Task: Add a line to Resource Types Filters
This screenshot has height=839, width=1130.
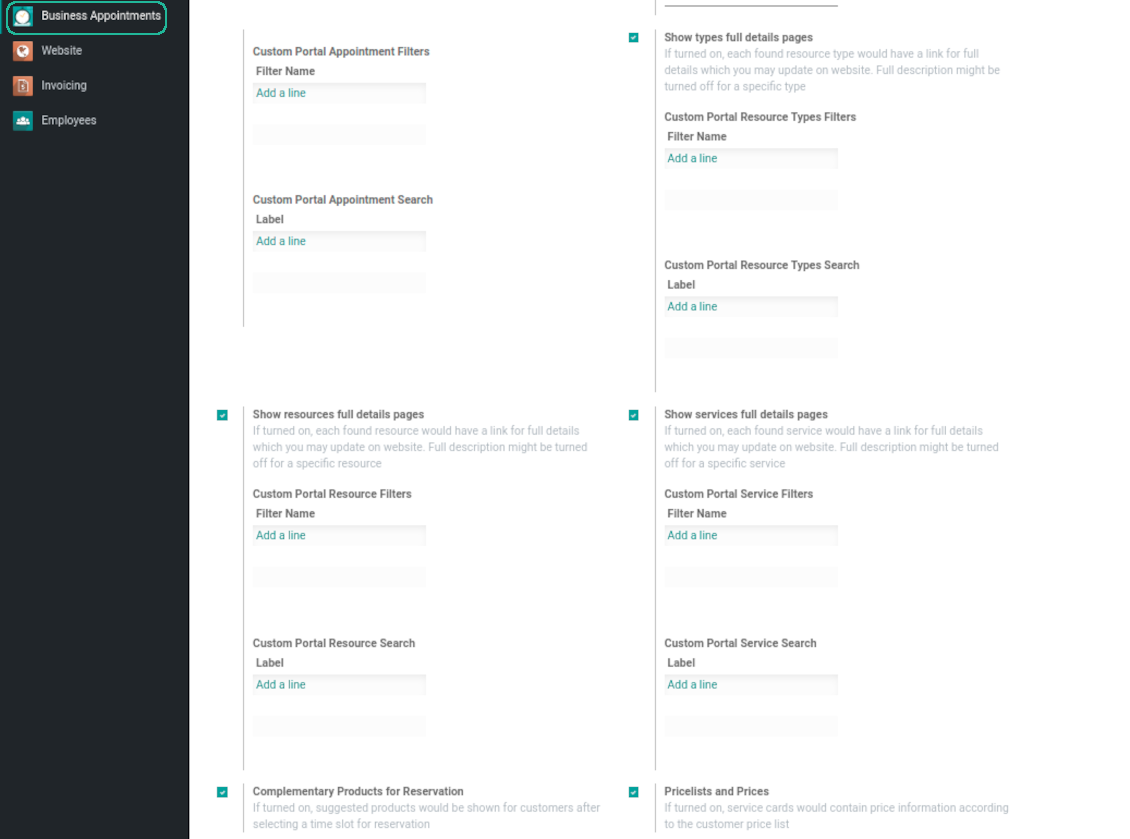Action: click(x=692, y=158)
